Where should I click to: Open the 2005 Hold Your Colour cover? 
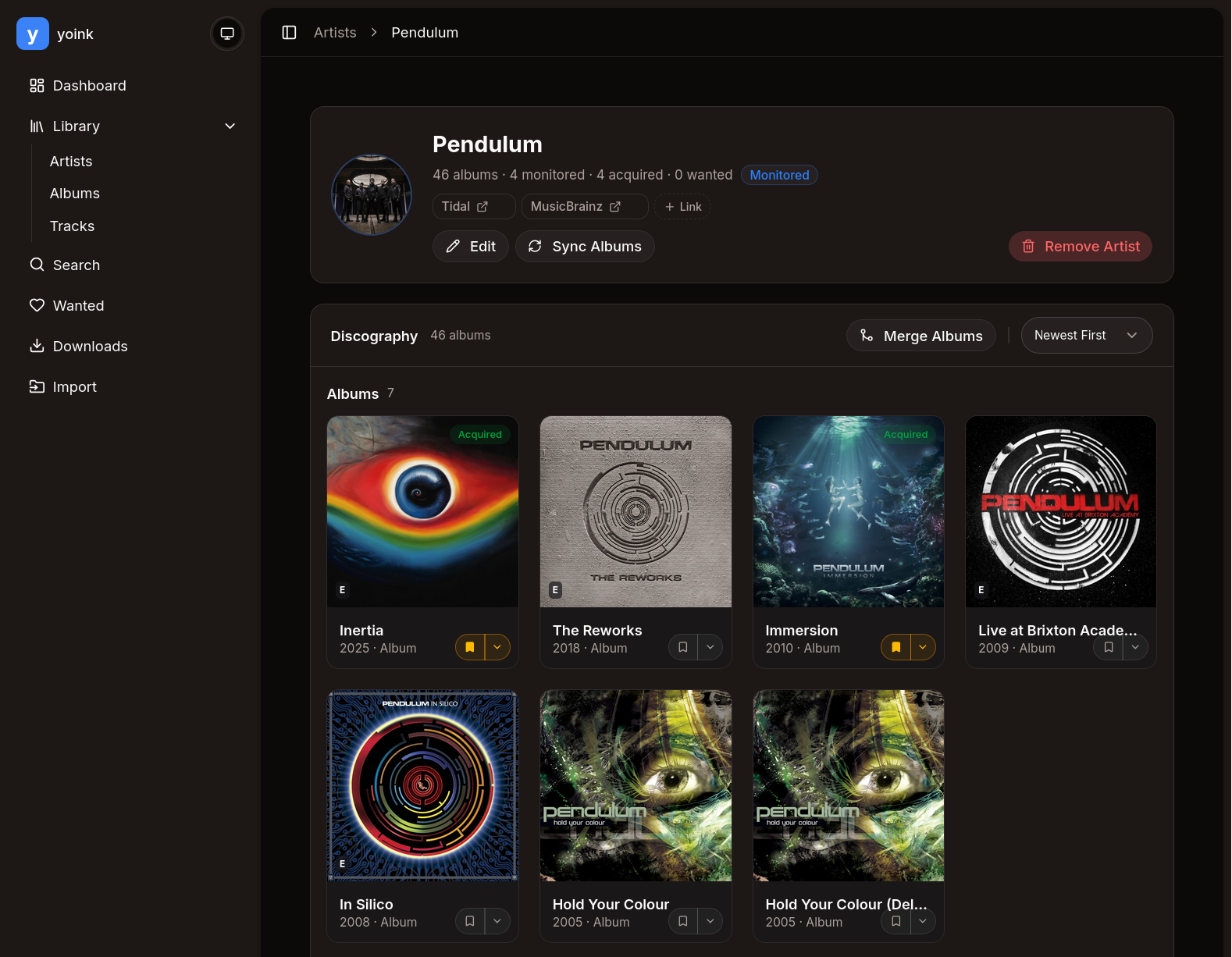point(636,785)
